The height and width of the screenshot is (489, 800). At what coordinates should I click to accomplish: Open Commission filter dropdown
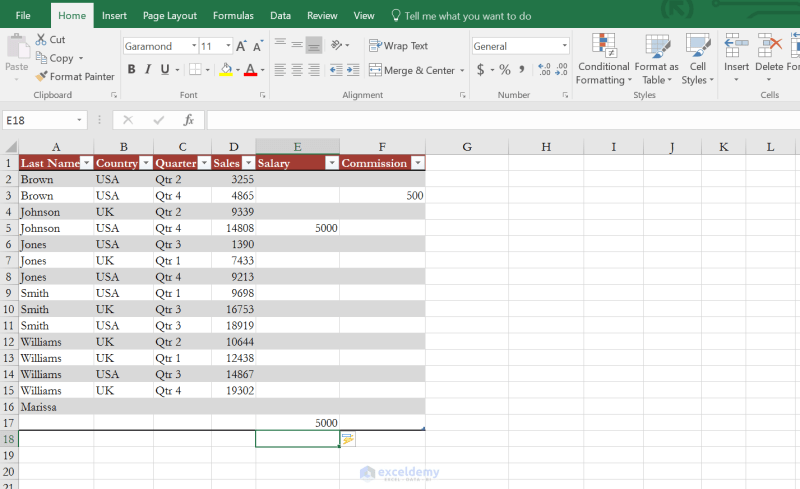pos(418,163)
